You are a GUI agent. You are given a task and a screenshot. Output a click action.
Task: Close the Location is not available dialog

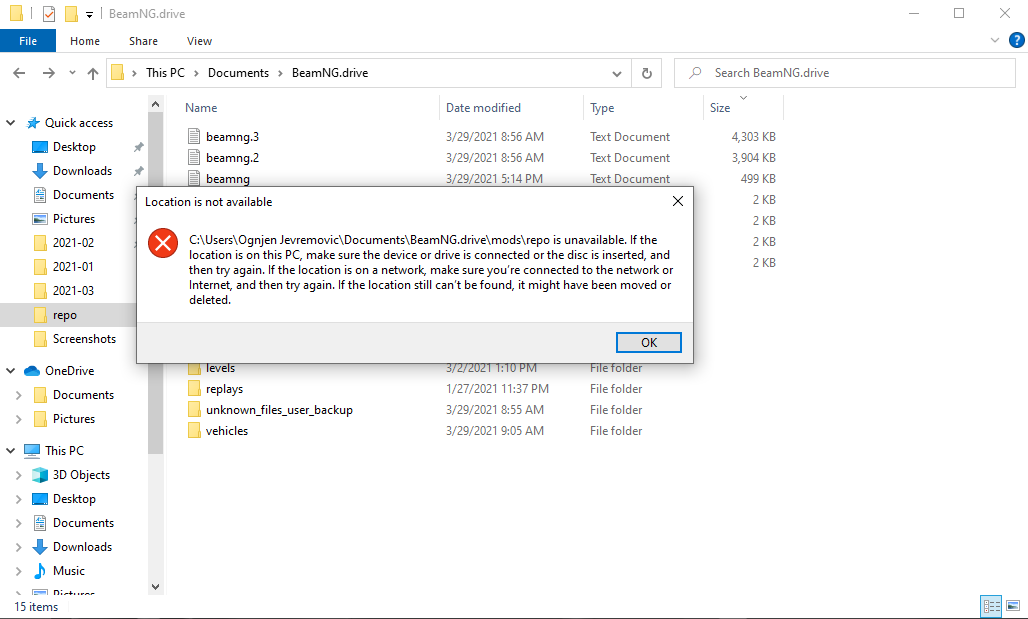point(678,201)
